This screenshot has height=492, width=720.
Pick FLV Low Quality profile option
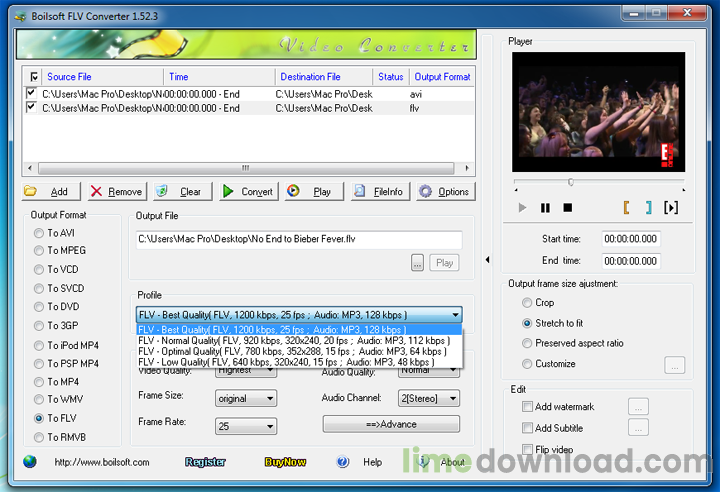[299, 362]
